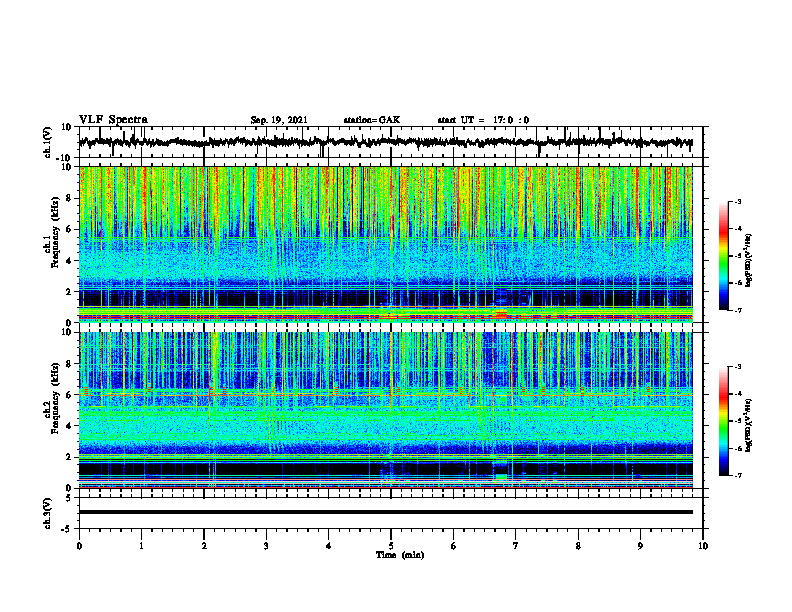Viewport: 792px width, 612px height.
Task: Click the ch.2 "Frequency (kHz)" axis label
Action: tap(55, 398)
